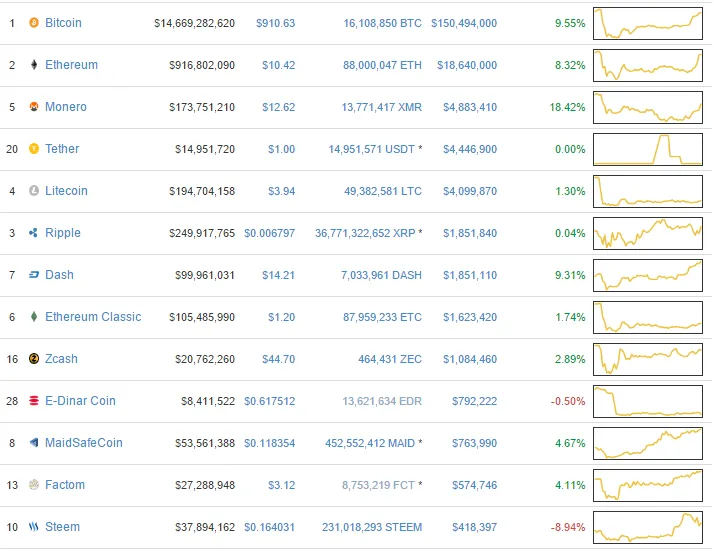Screen dimensions: 714x551
Task: Open the Ethereum coin page link
Action: (x=71, y=65)
